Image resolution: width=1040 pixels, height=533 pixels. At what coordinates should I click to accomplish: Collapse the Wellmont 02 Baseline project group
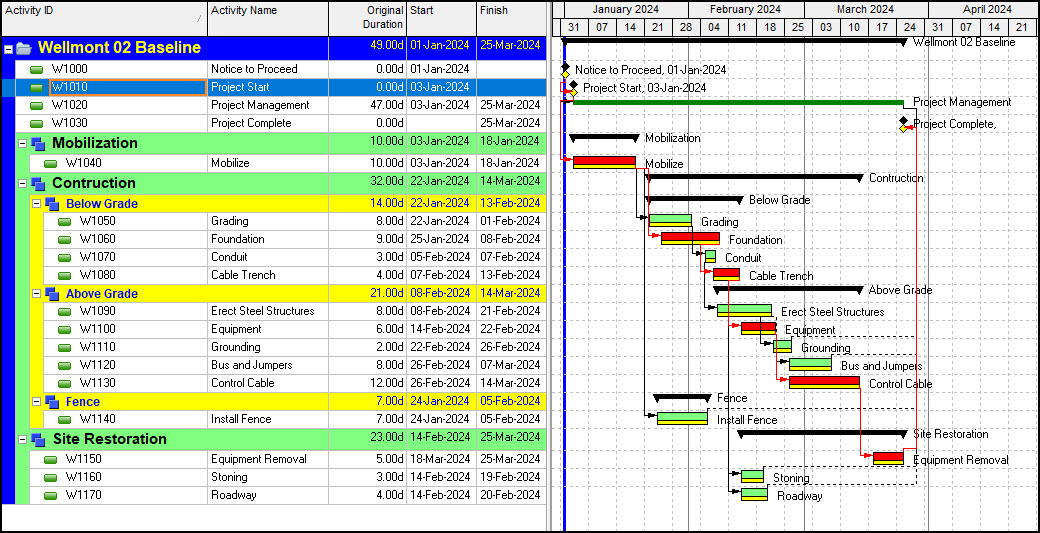point(9,49)
